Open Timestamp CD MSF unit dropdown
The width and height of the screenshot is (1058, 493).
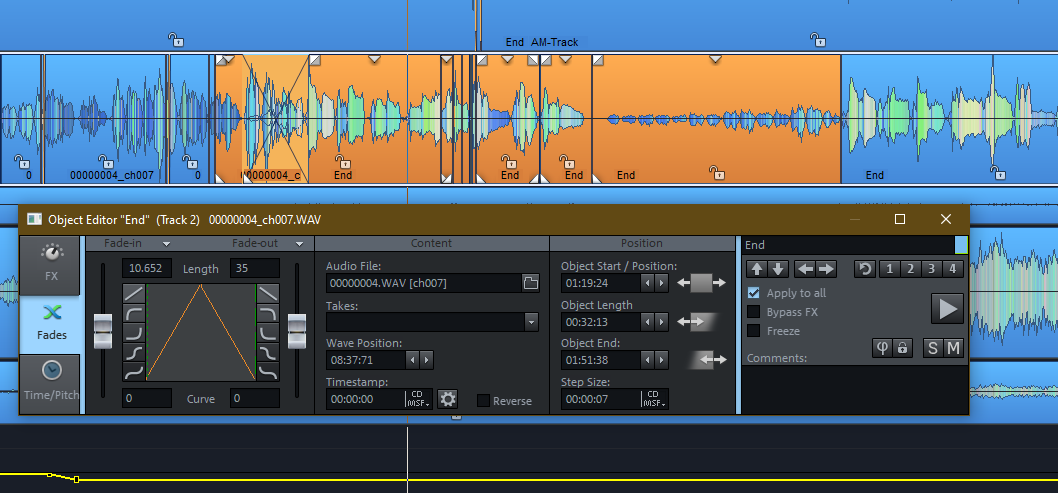click(418, 399)
